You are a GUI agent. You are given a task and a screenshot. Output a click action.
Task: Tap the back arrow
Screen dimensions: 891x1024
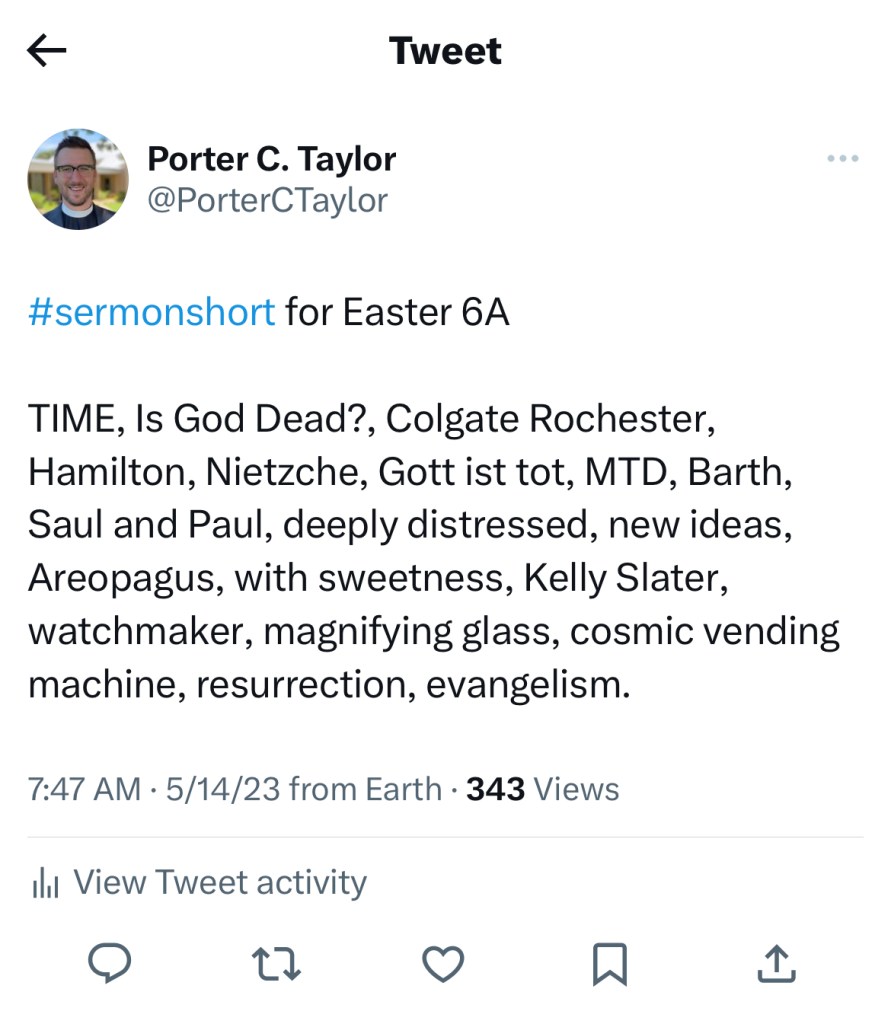pyautogui.click(x=47, y=51)
